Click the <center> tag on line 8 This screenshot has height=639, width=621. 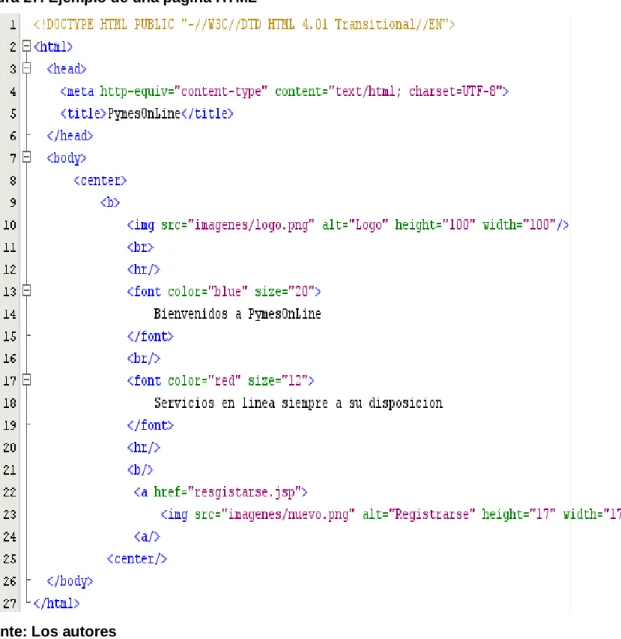click(100, 180)
